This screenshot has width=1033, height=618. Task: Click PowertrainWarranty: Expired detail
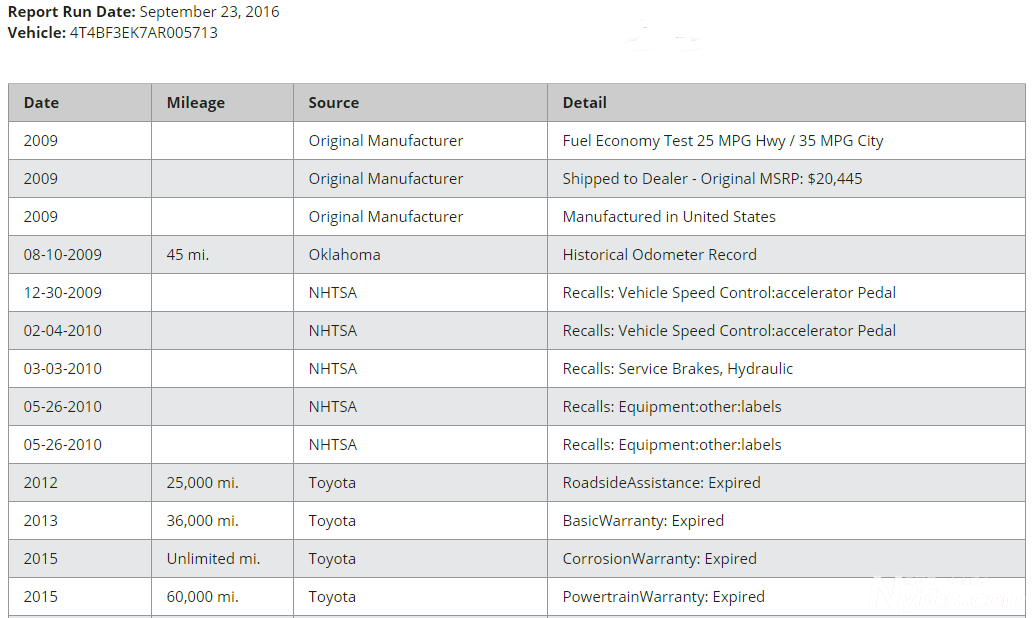point(663,597)
